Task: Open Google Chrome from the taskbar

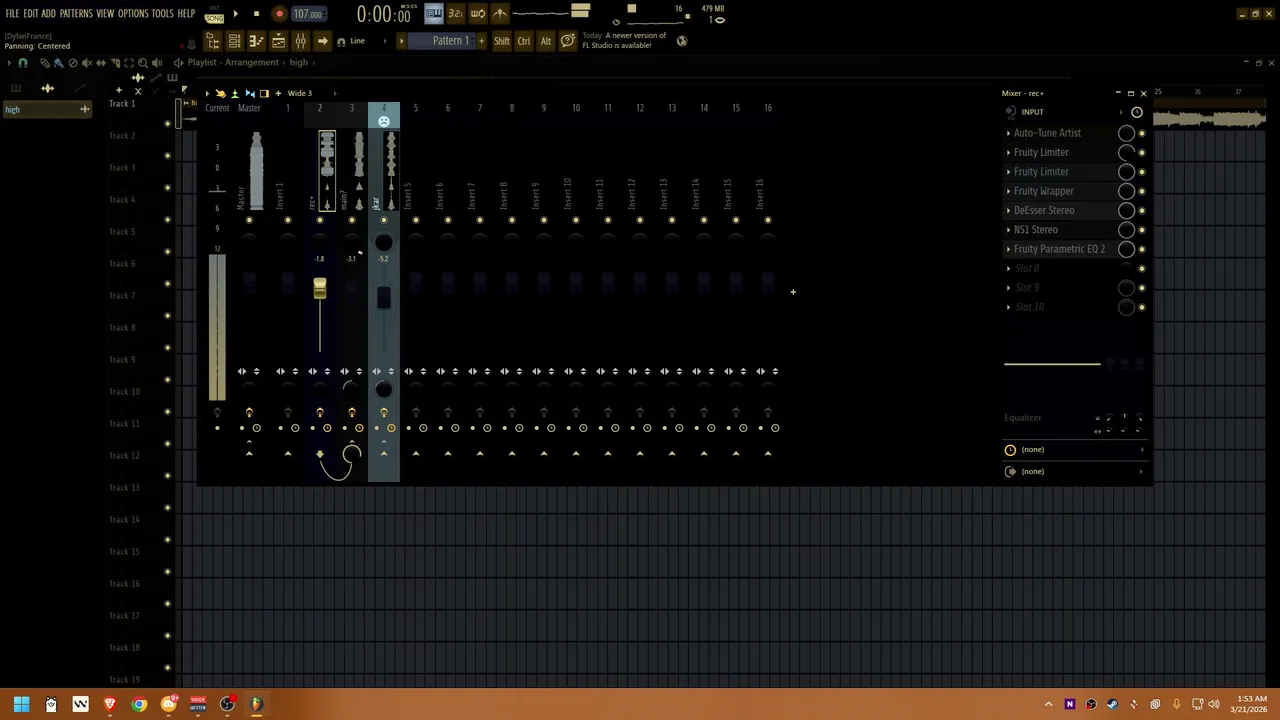Action: click(x=139, y=704)
